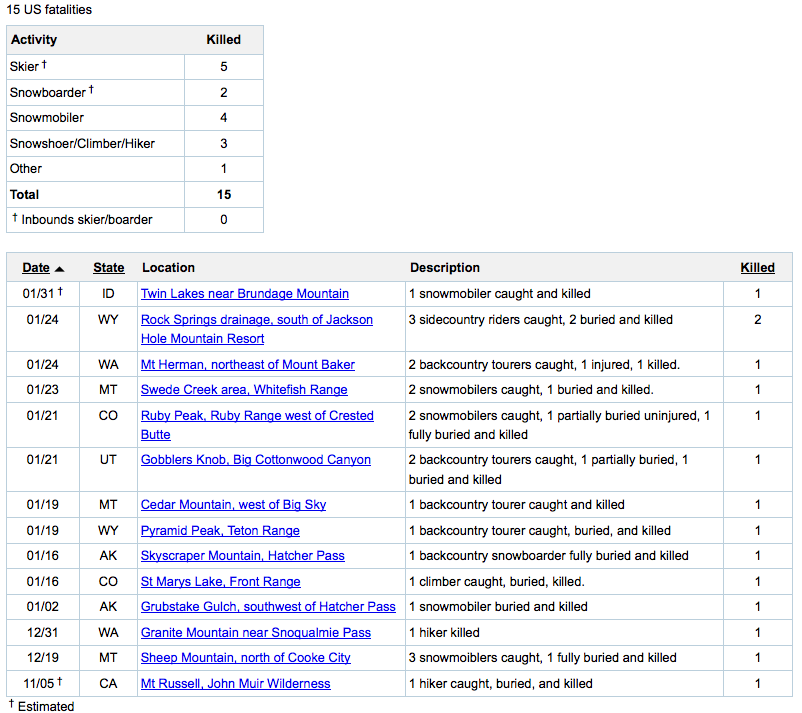Open the Grubstake Gulch, southwest of Hatcher Pass link
The width and height of the screenshot is (802, 713).
268,607
